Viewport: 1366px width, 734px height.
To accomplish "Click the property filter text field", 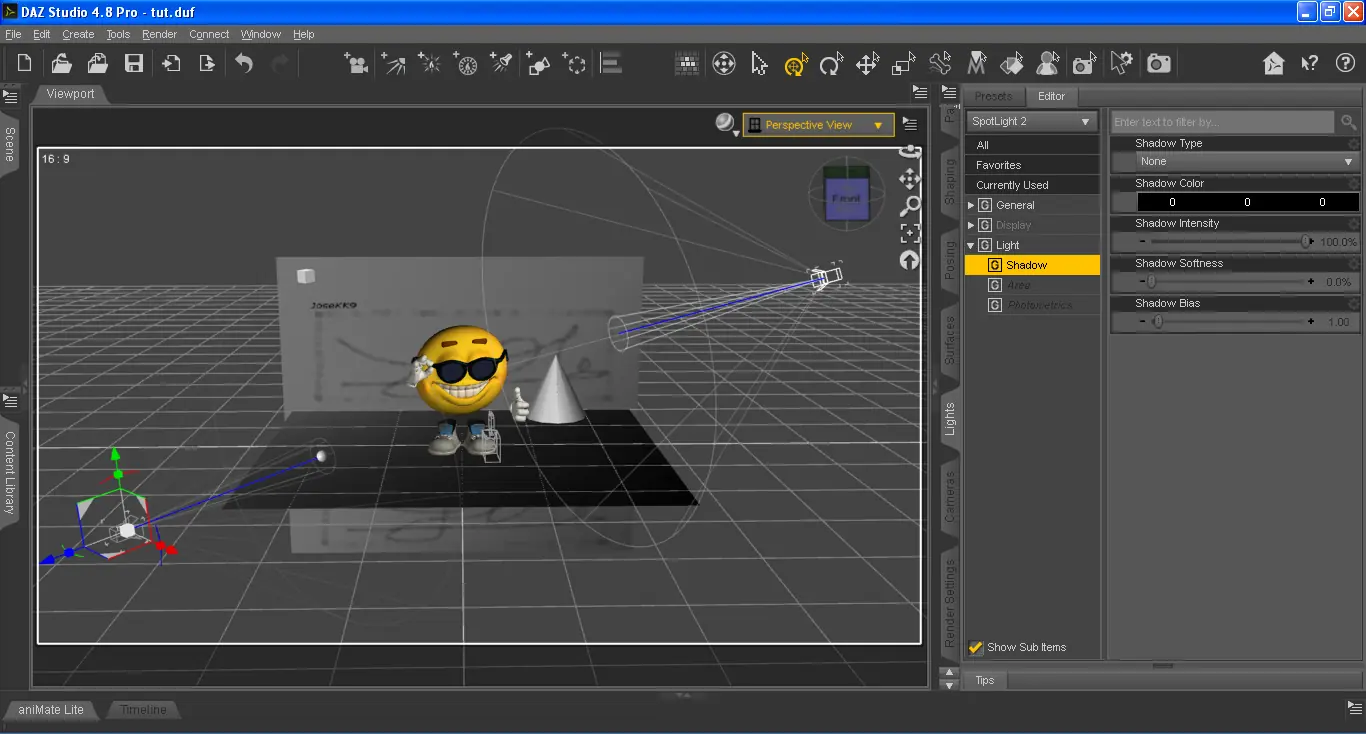I will pos(1222,122).
